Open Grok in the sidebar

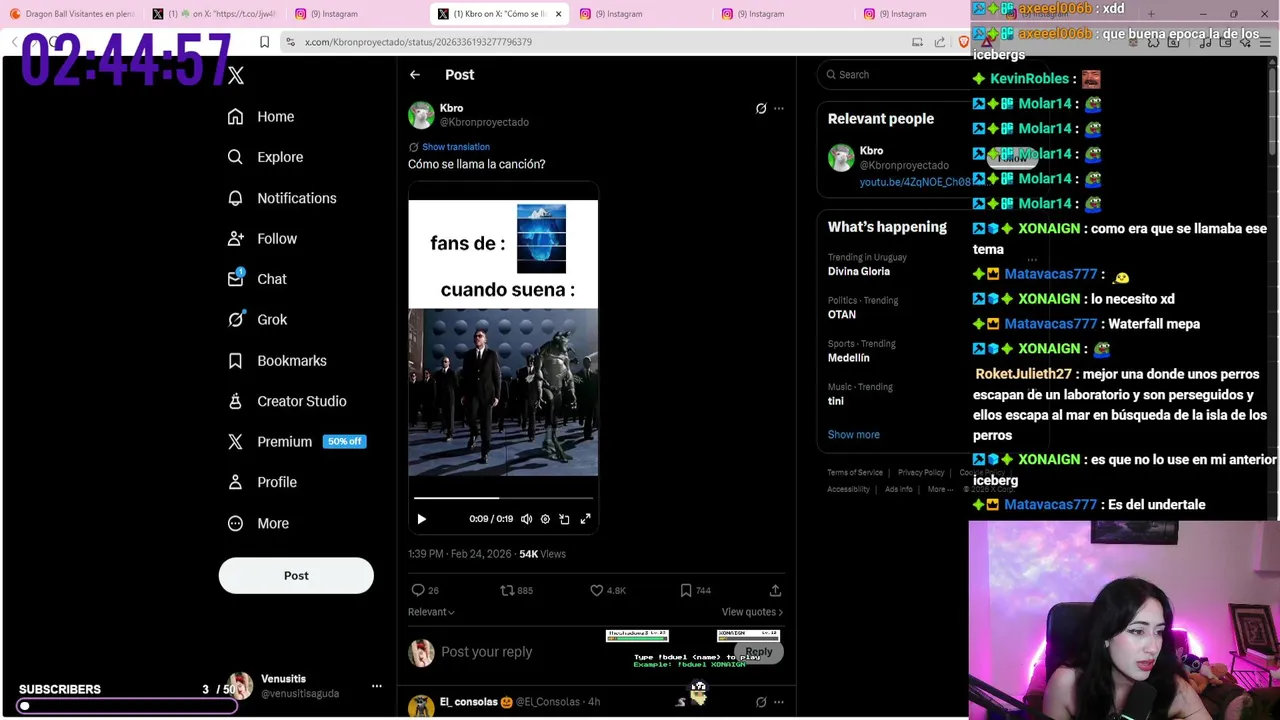[257, 320]
